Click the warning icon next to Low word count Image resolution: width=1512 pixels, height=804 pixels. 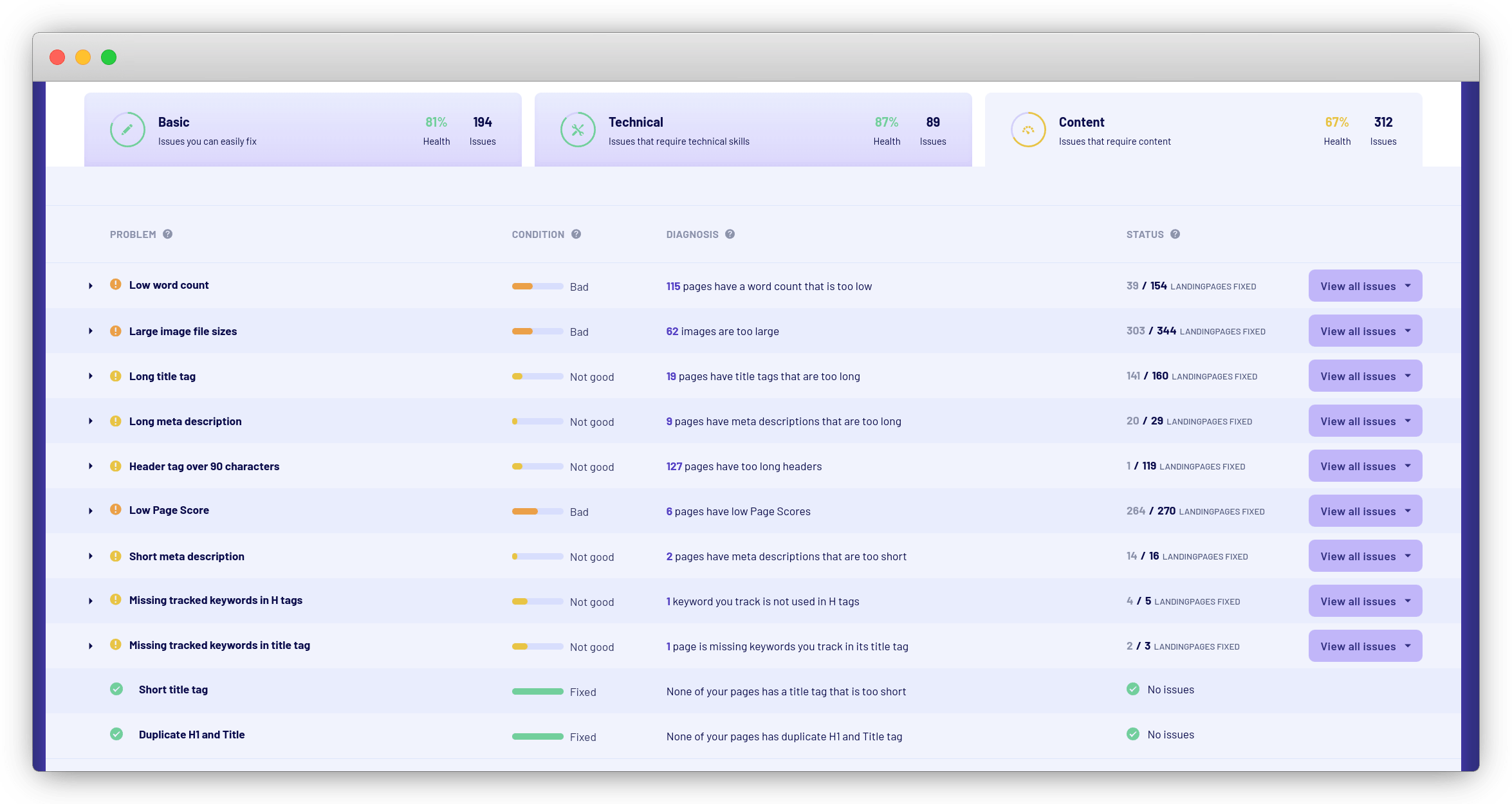pos(116,284)
